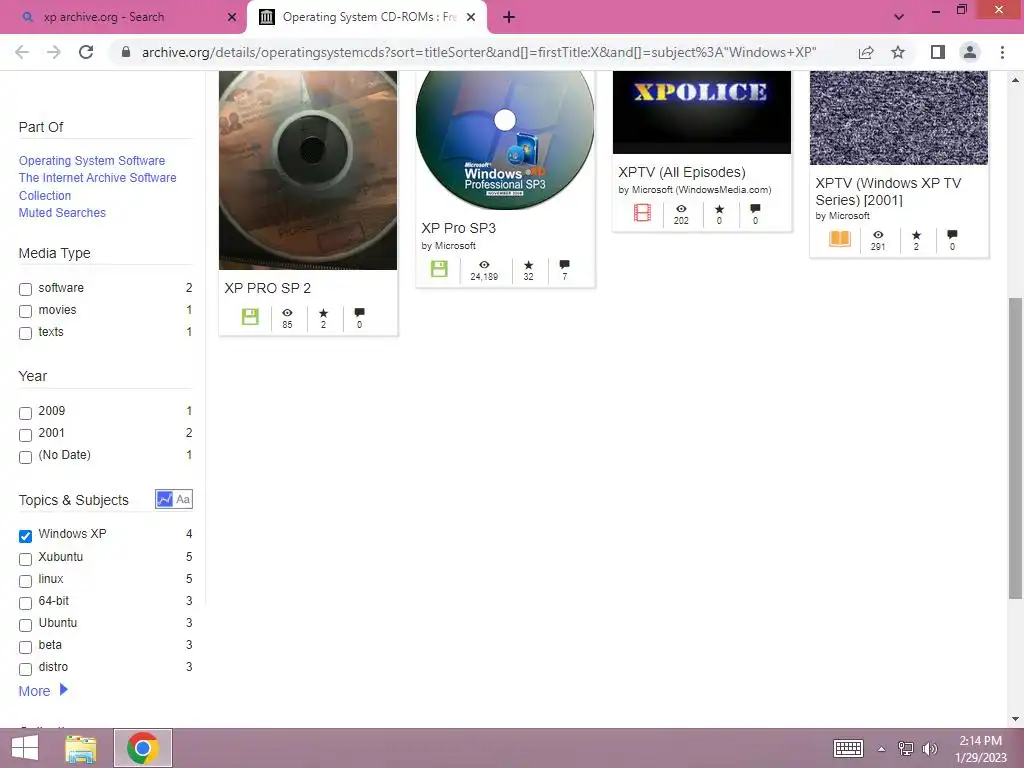View site info padlock icon
Image resolution: width=1024 pixels, height=768 pixels.
click(126, 52)
